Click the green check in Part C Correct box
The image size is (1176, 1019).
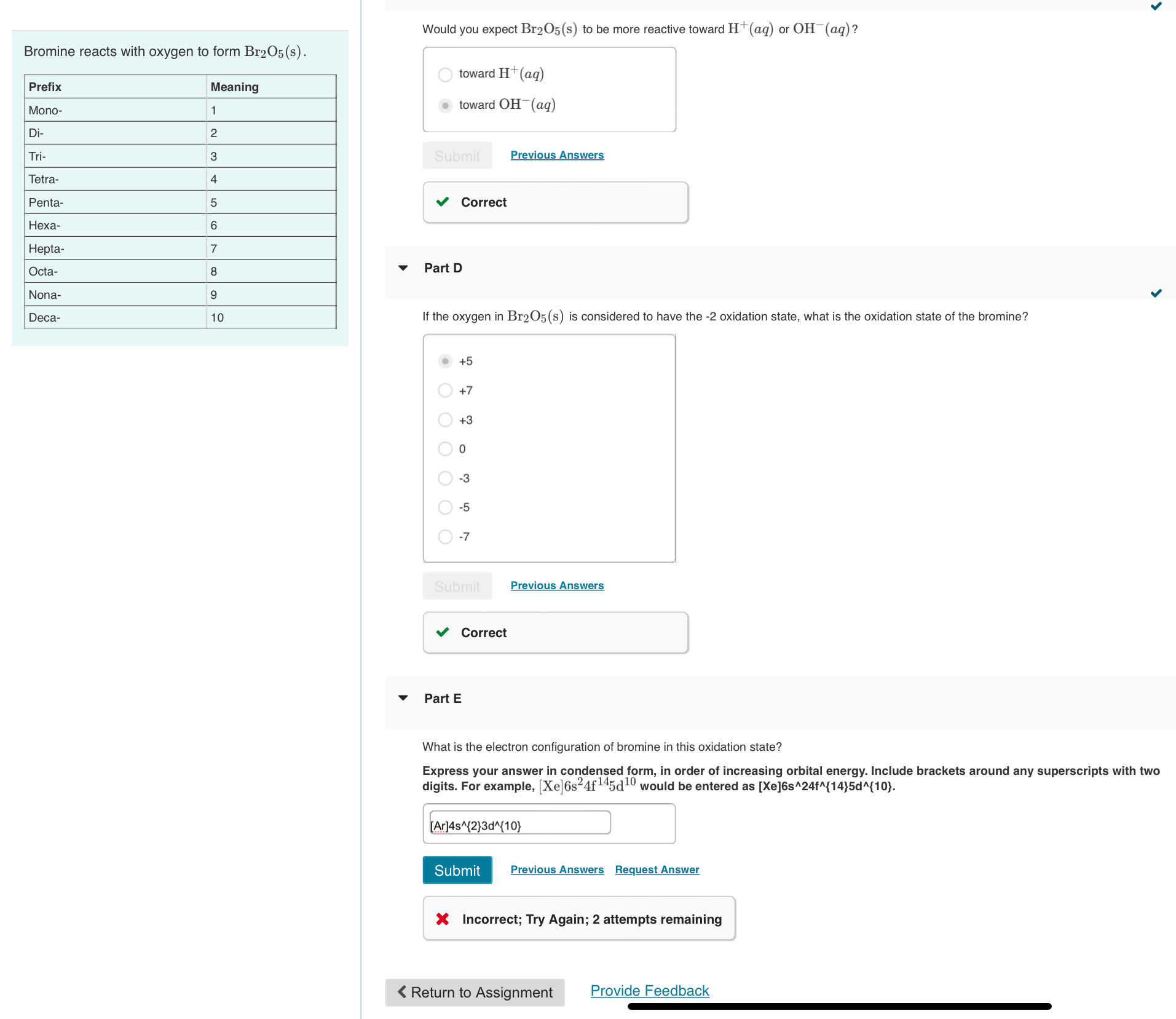point(443,202)
